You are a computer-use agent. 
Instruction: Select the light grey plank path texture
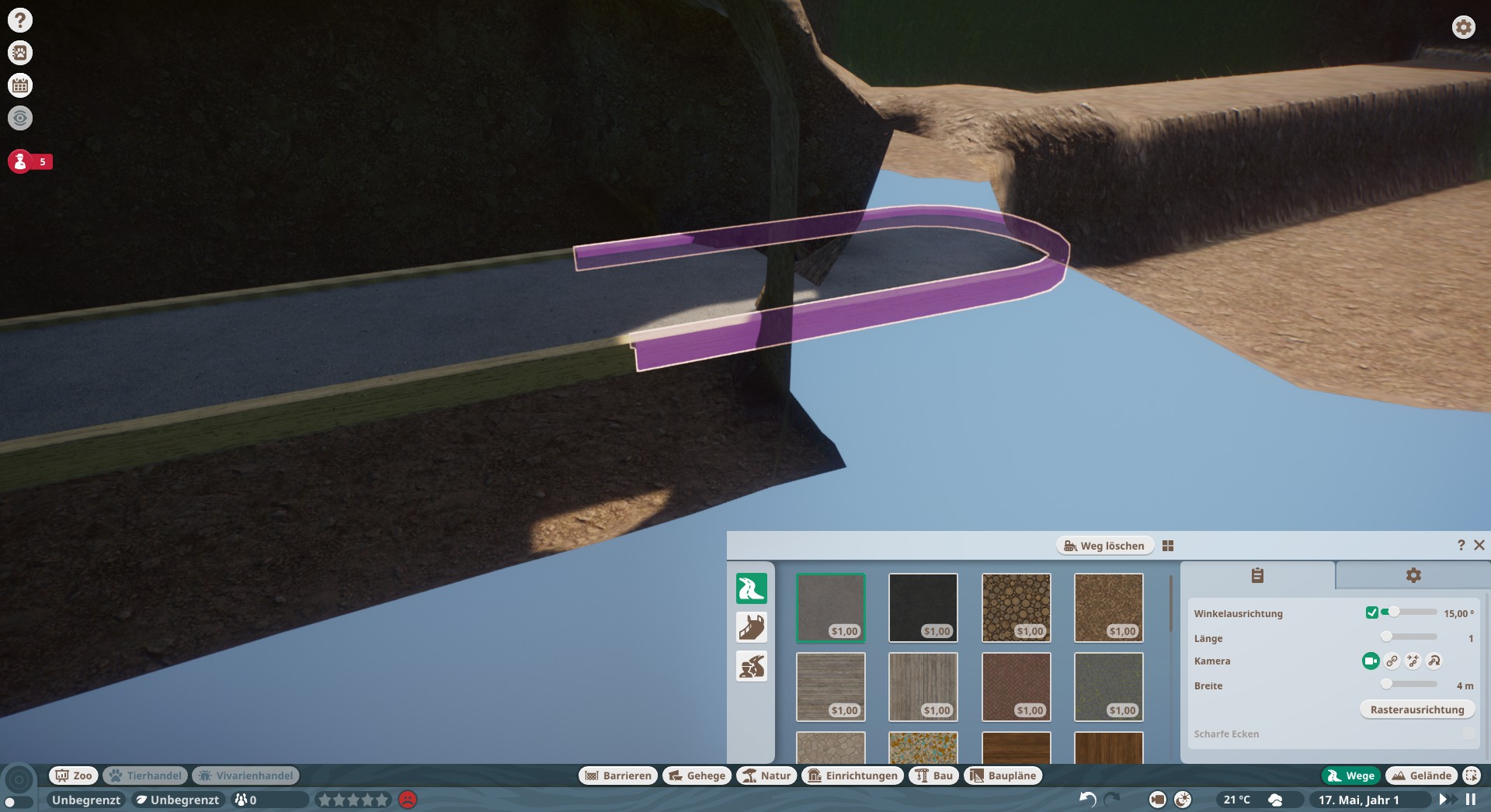(831, 687)
